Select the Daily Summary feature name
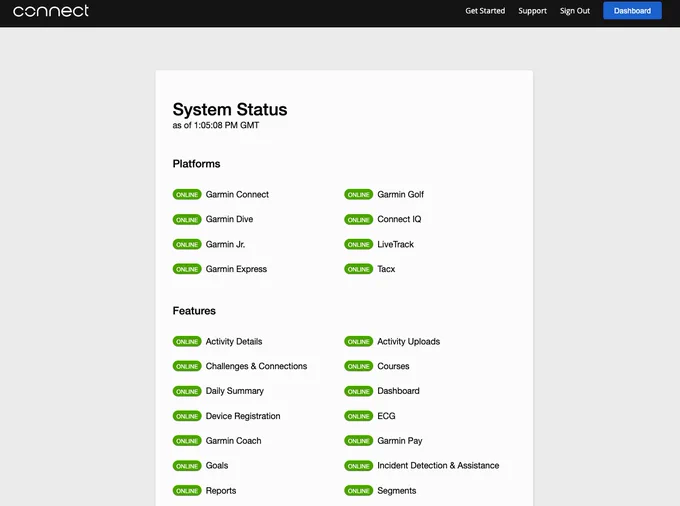 pyautogui.click(x=235, y=391)
